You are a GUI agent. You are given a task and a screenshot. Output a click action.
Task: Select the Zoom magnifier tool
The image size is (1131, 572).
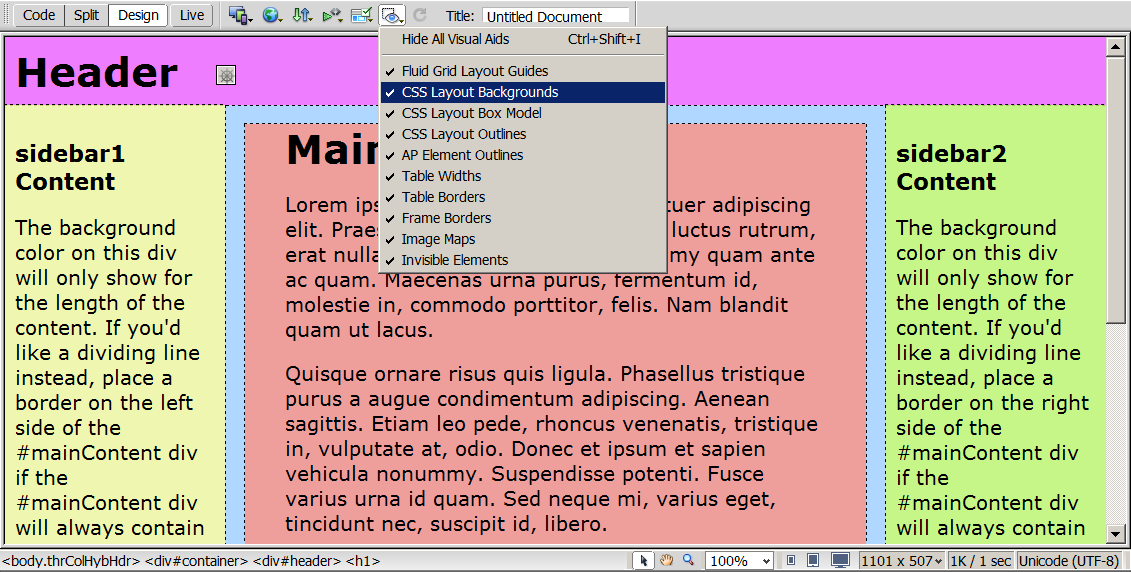pyautogui.click(x=688, y=560)
